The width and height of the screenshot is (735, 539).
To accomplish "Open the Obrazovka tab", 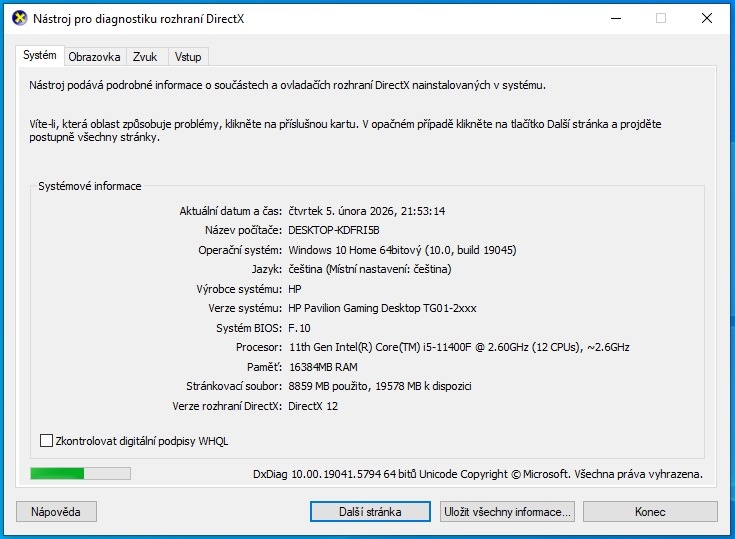I will click(95, 57).
